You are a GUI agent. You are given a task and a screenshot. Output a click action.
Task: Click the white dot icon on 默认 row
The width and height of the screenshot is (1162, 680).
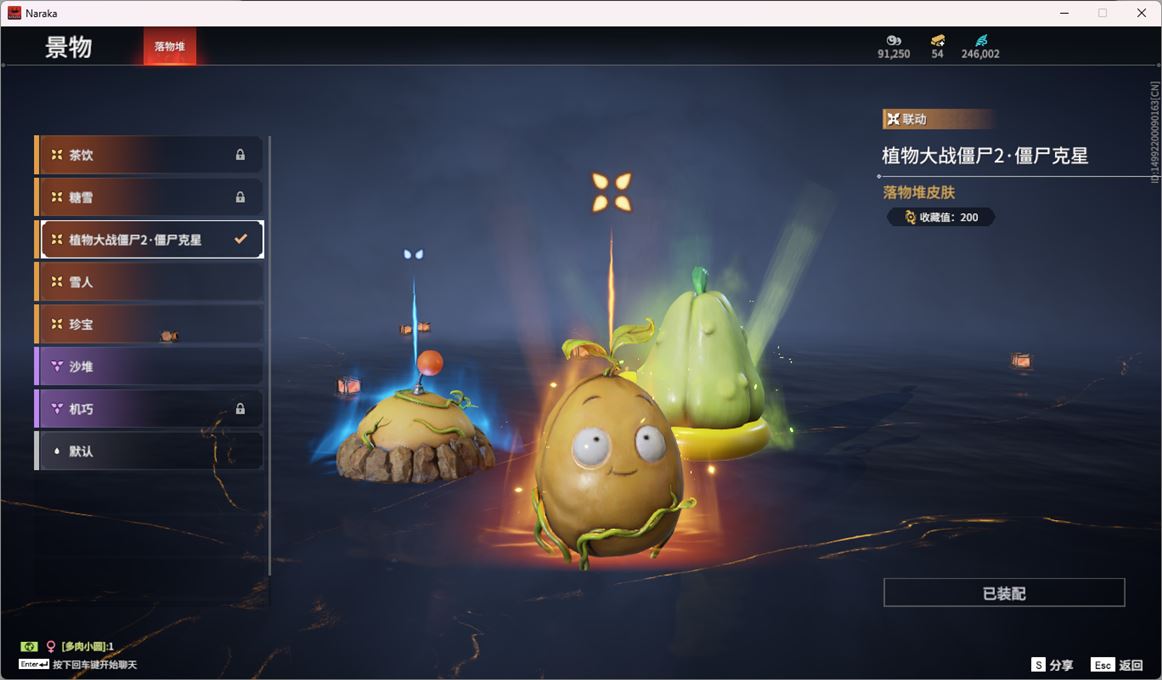tap(56, 450)
